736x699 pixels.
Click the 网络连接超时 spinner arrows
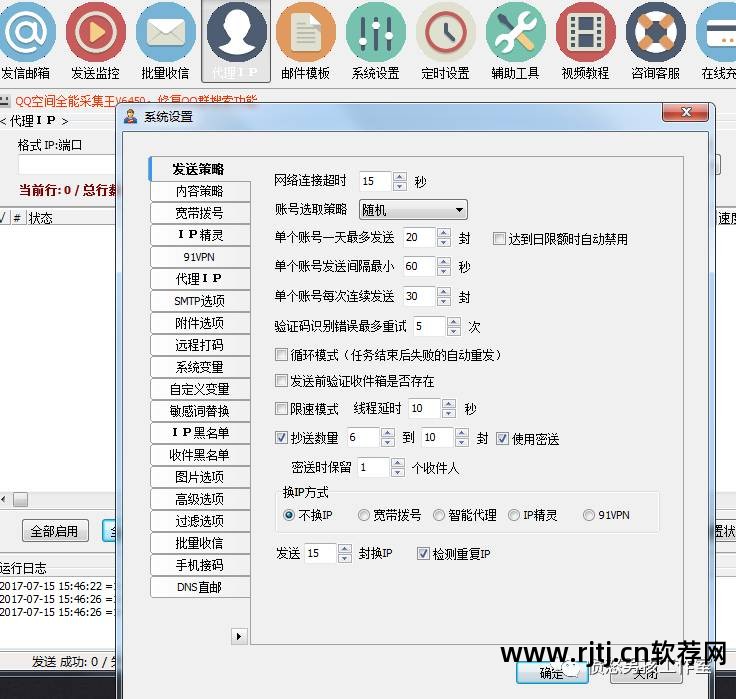pos(400,181)
